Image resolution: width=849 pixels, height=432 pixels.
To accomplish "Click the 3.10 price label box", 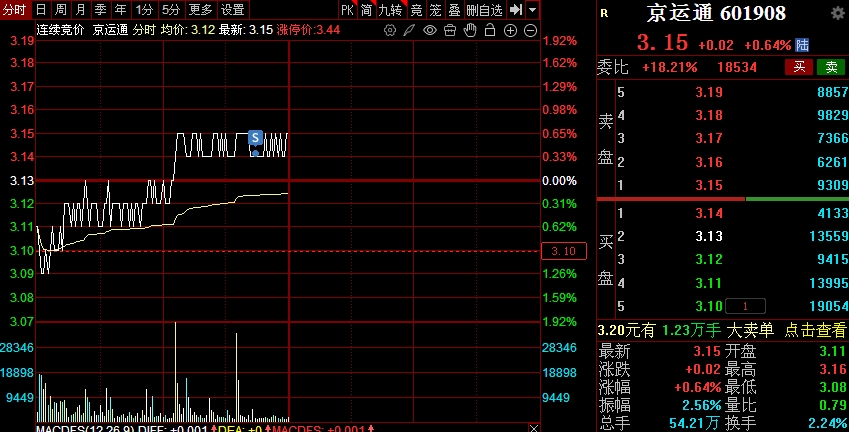I will click(x=564, y=251).
